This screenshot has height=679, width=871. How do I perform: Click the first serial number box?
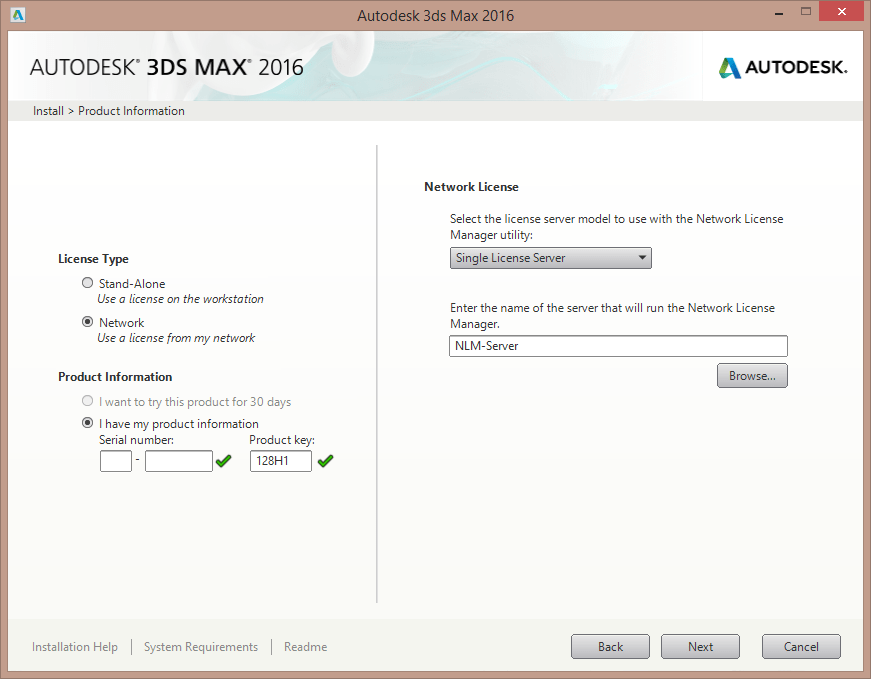point(116,461)
